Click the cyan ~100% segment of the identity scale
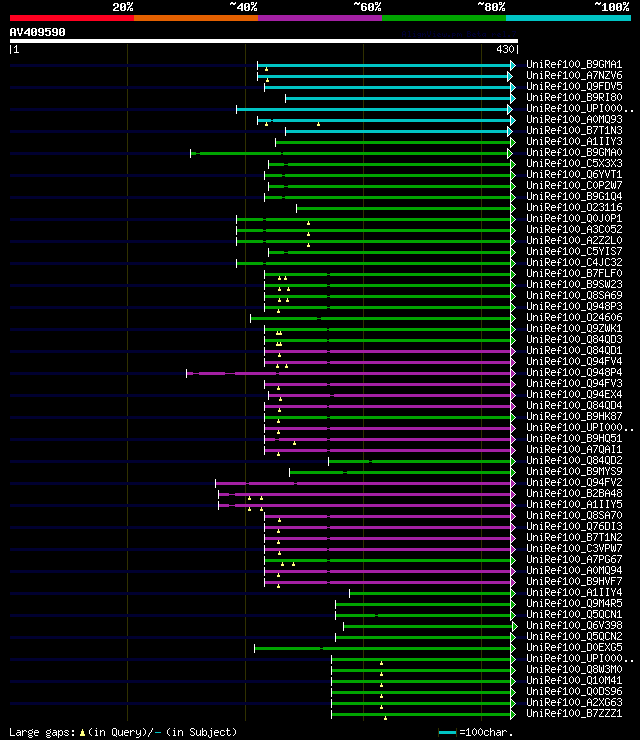 (x=568, y=18)
